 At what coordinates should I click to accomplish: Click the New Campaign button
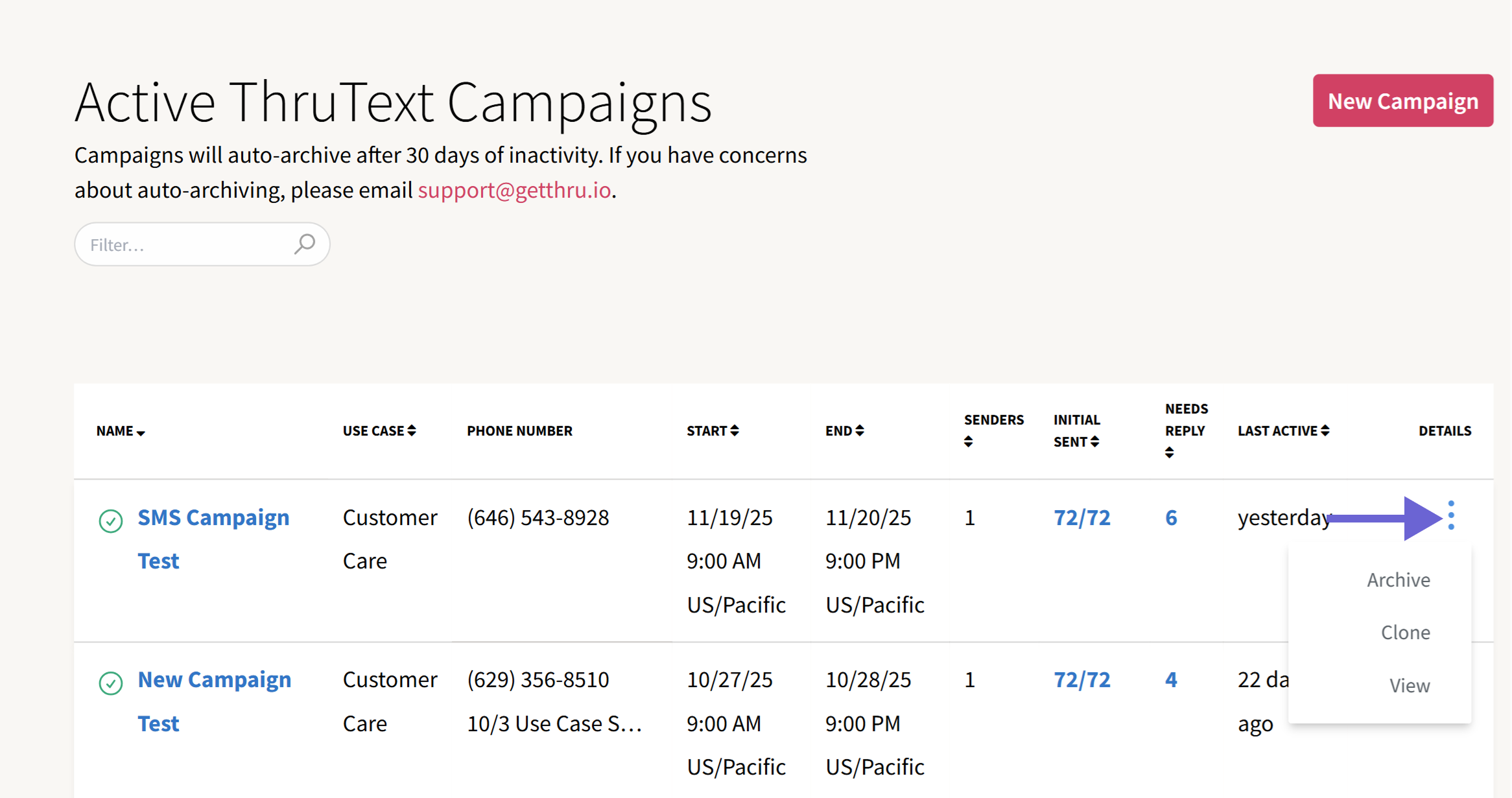[x=1402, y=100]
